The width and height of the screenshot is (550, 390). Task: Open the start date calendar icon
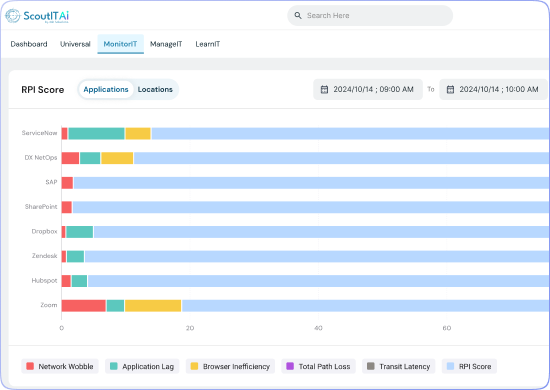[324, 89]
